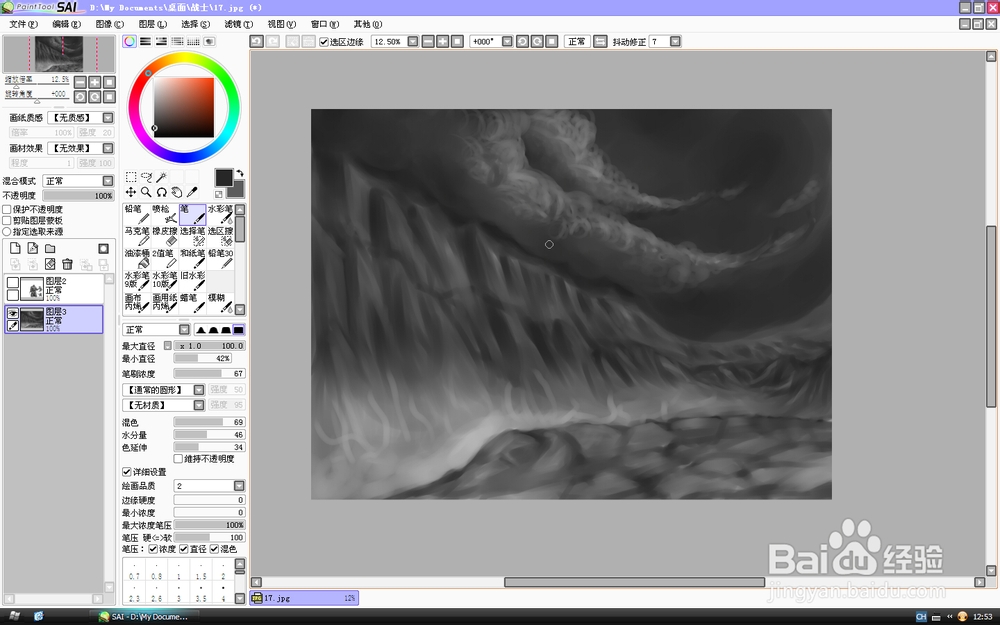Screen dimensions: 1000x625
Task: Select the 模糊 blur tool
Action: 220,303
